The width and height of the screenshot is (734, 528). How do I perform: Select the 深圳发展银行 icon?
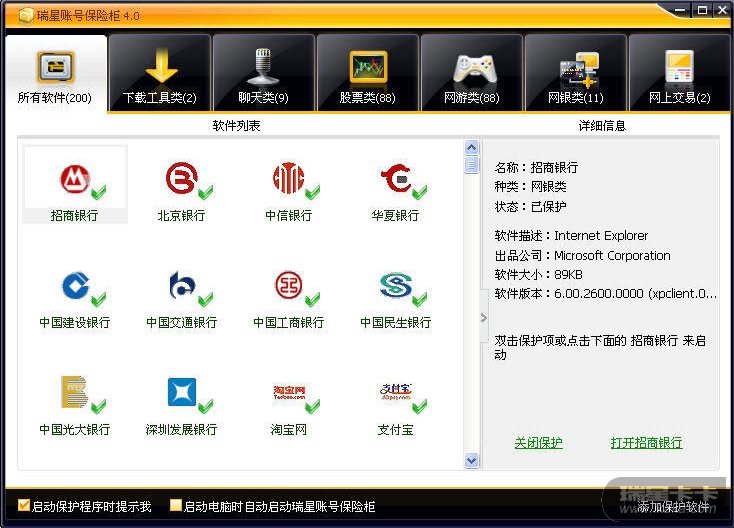click(x=182, y=392)
